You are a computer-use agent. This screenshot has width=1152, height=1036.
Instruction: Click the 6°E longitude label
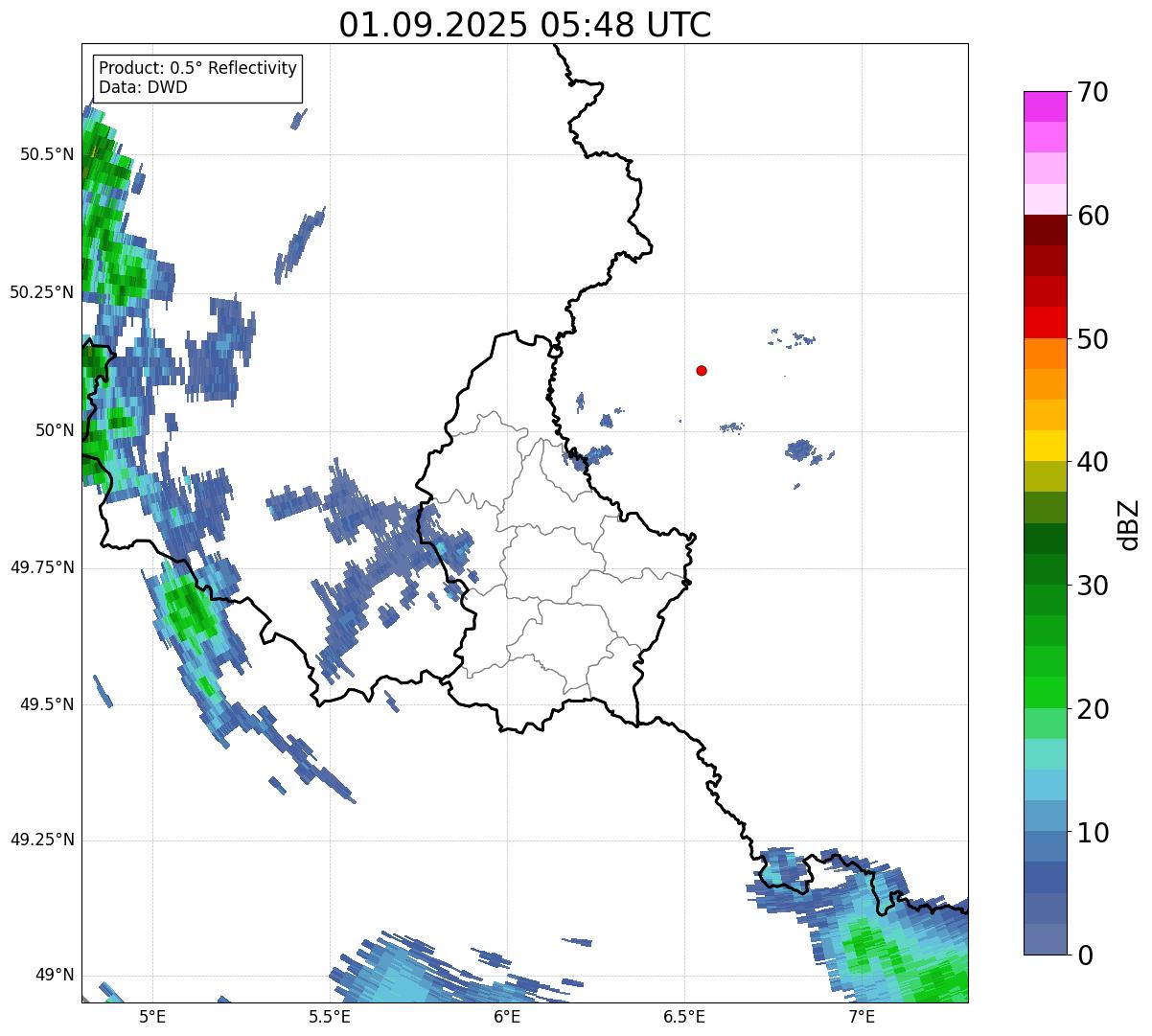tap(508, 1017)
